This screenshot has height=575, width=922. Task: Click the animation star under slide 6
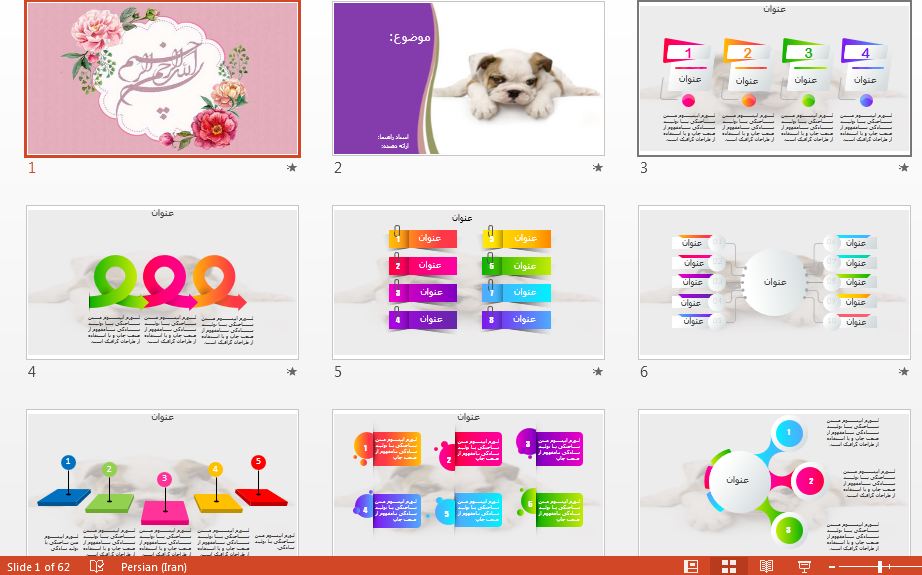tap(904, 371)
